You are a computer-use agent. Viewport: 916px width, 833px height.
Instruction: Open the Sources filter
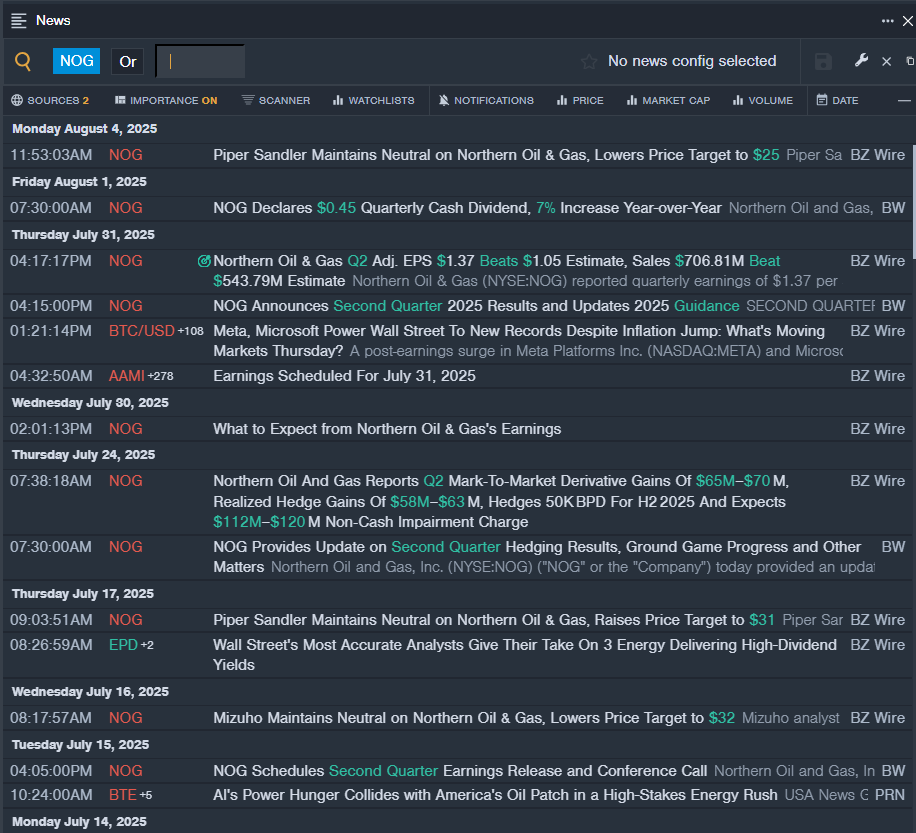click(50, 100)
